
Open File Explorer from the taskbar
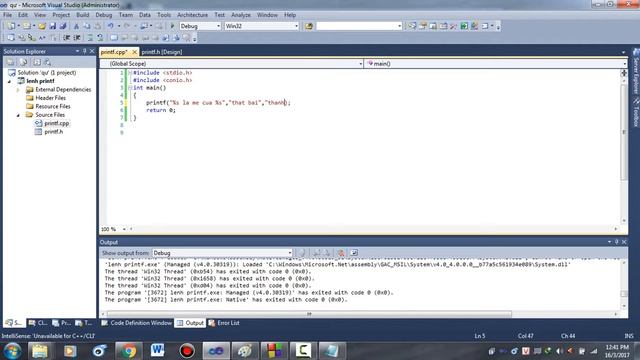click(40, 351)
